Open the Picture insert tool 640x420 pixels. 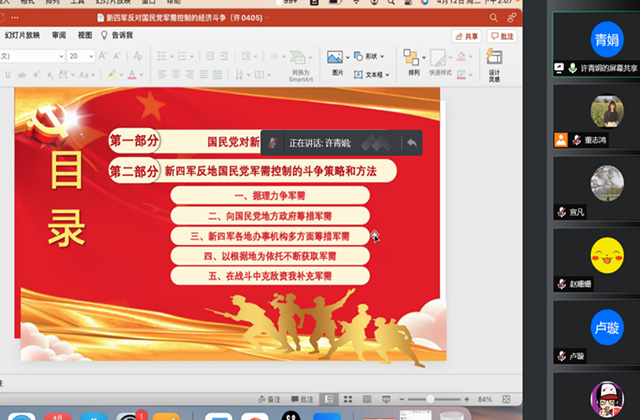336,59
